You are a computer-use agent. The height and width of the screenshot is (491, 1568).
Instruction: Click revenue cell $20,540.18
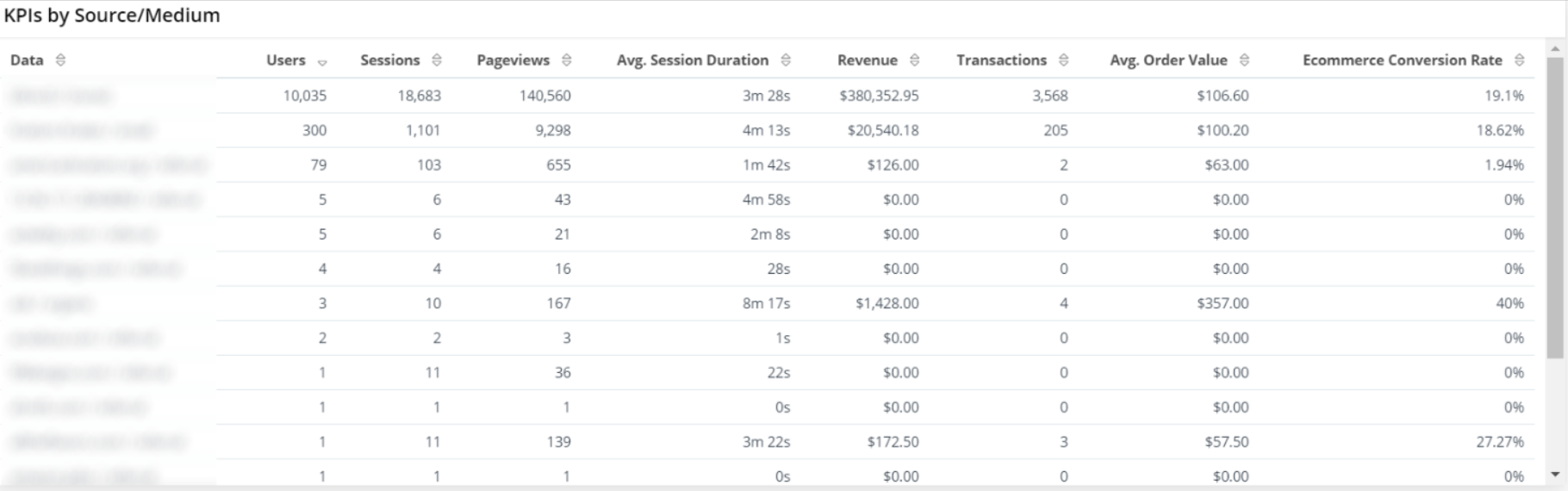(883, 130)
